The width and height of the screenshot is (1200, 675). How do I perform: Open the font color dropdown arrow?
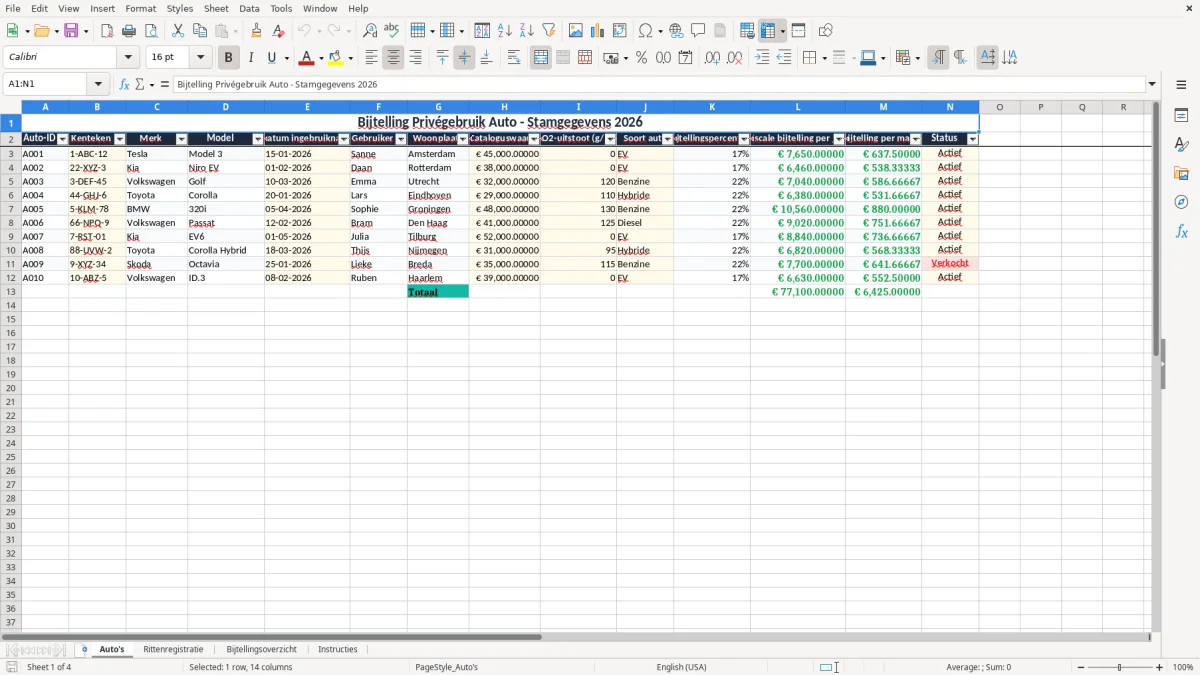click(x=320, y=59)
